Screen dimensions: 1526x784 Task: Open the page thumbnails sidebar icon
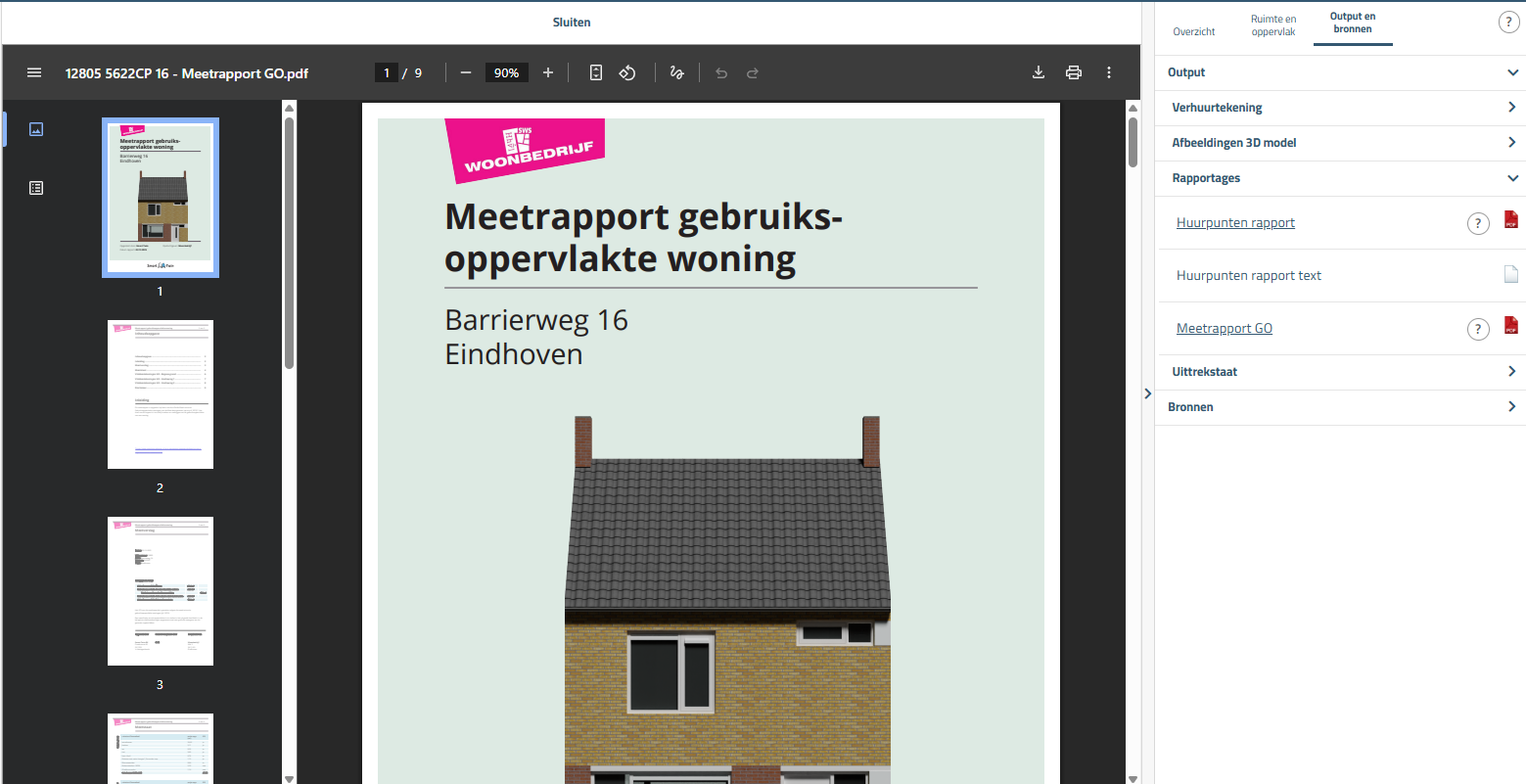[x=36, y=128]
